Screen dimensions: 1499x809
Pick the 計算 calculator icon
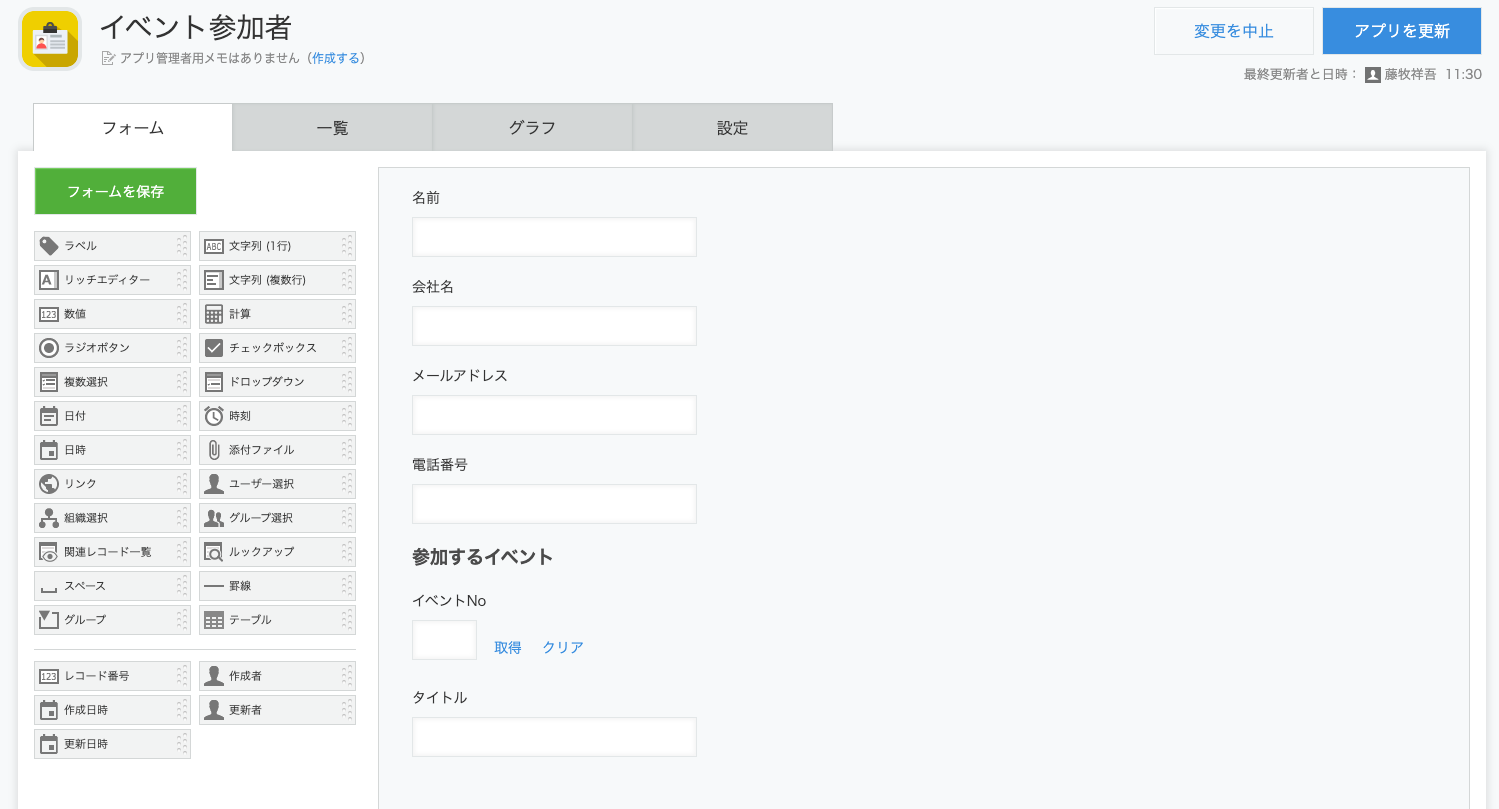pos(213,314)
